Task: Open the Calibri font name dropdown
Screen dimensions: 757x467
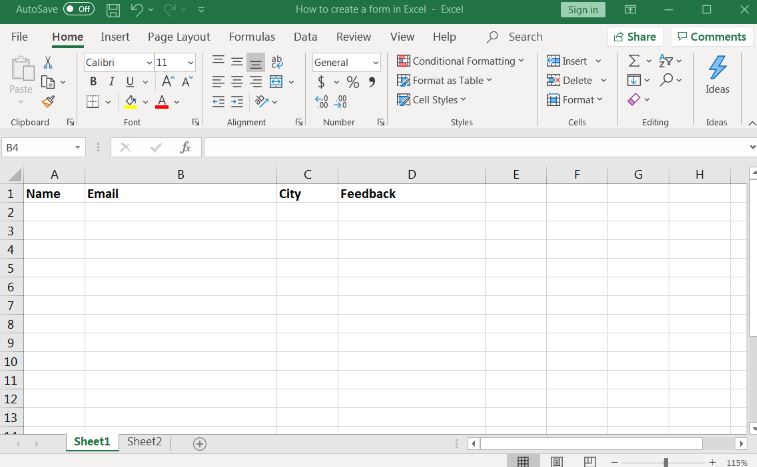Action: [149, 63]
